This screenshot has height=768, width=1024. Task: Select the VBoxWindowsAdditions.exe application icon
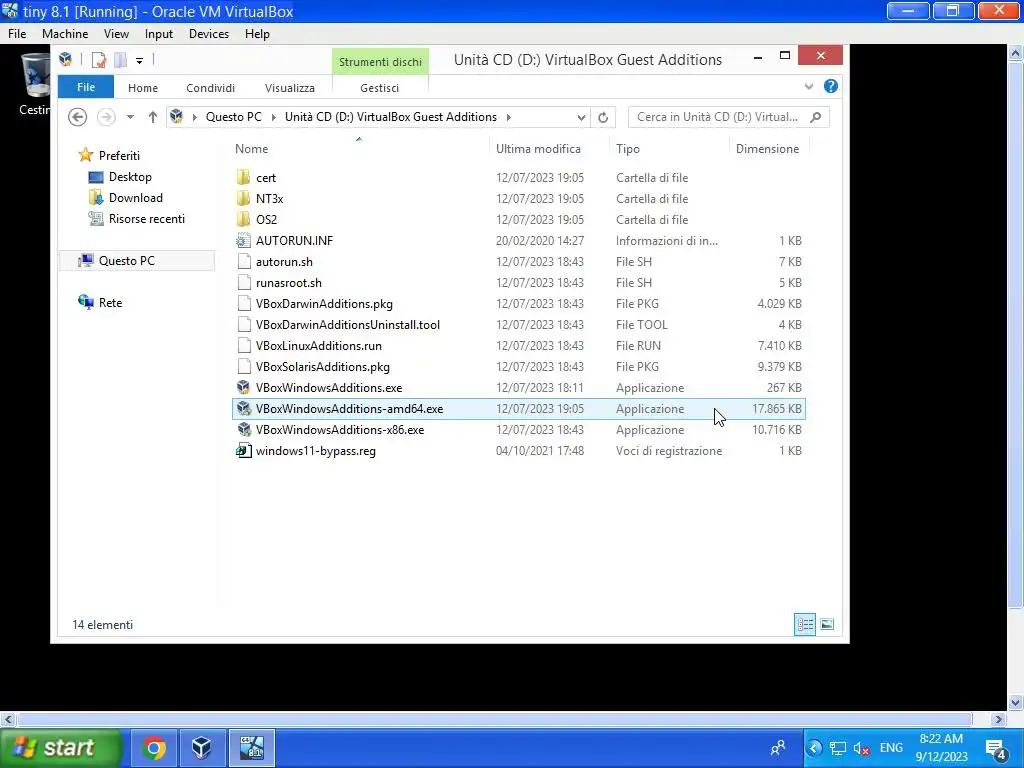tap(244, 387)
